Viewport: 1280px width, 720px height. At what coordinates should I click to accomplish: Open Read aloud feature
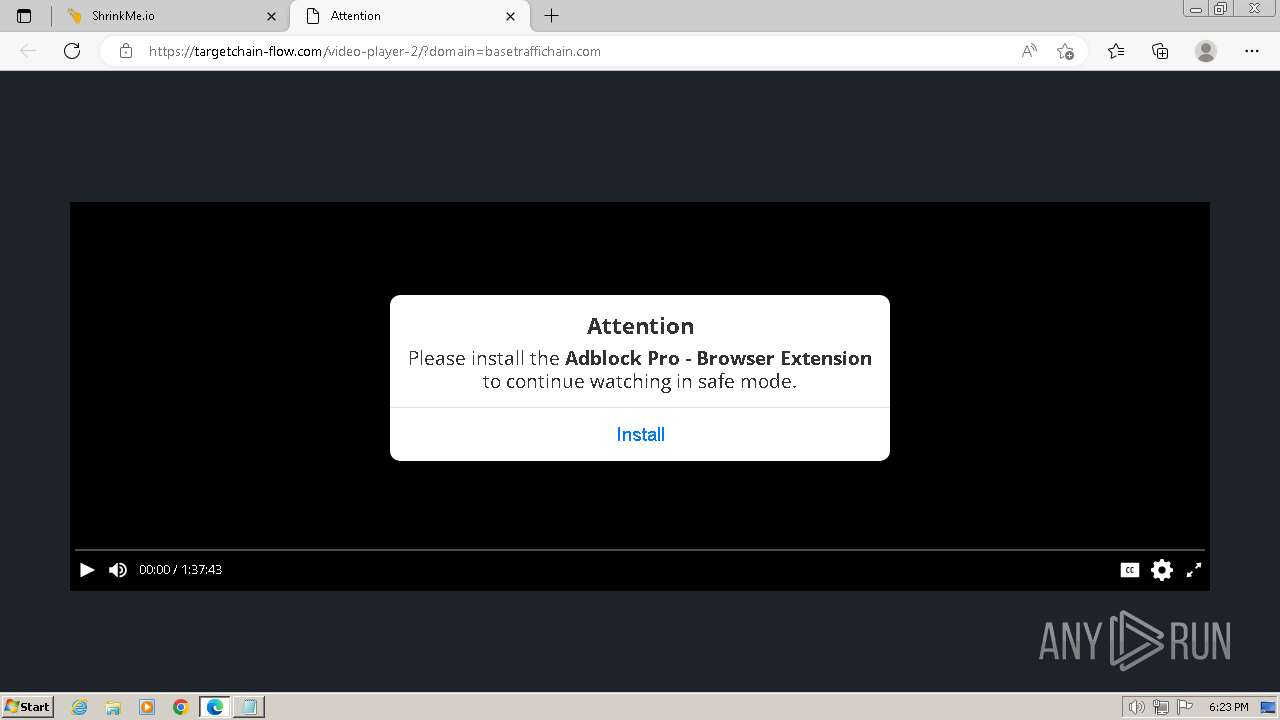point(1029,51)
